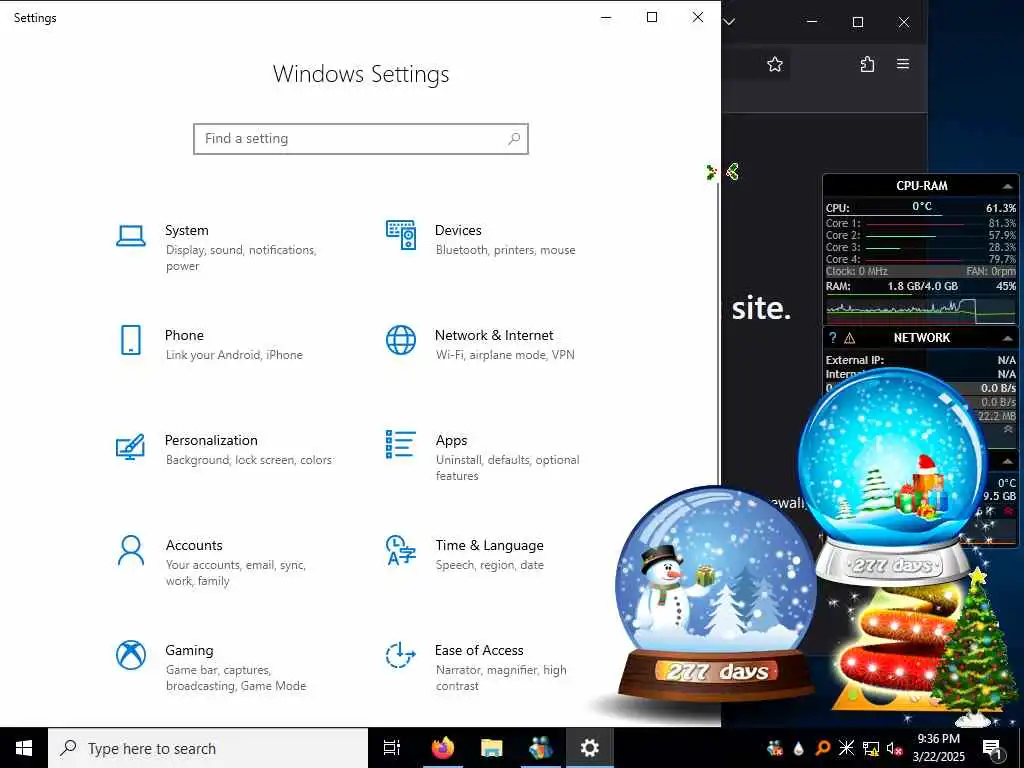Open the Apps list icon
The width and height of the screenshot is (1024, 768).
[x=400, y=444]
